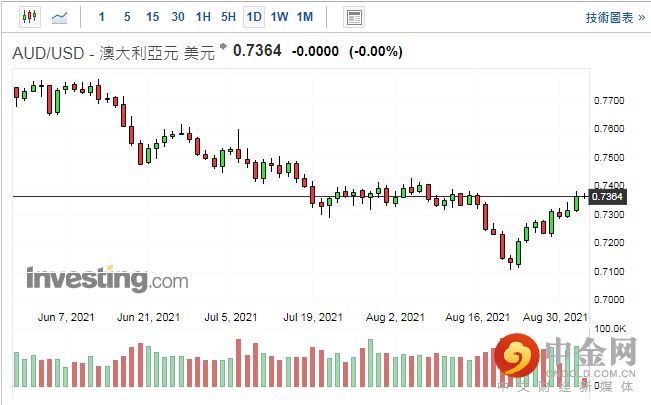Click the Jul 19, 2021 date marker
The image size is (651, 405).
(315, 317)
